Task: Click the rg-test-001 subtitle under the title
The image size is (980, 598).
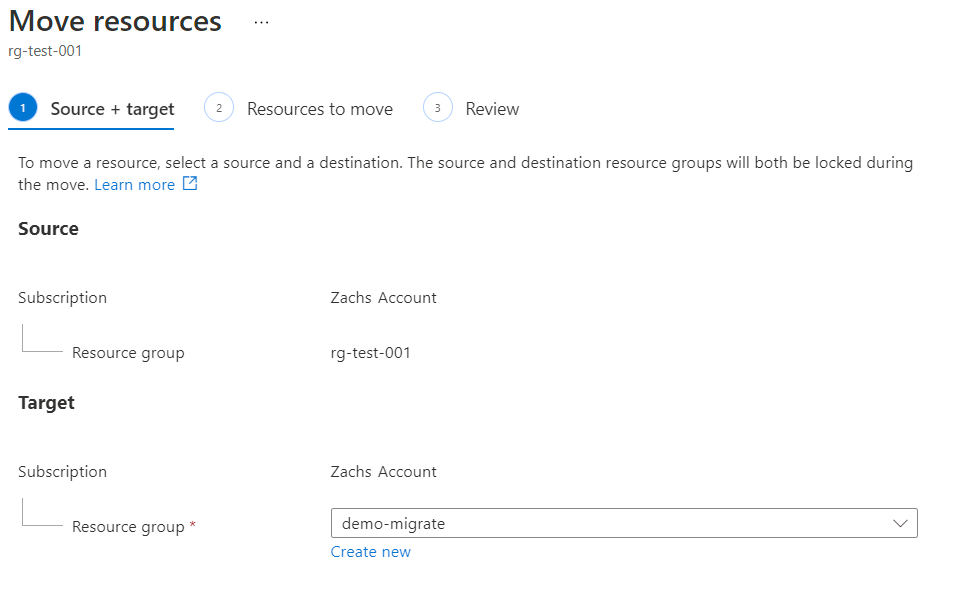Action: (45, 51)
